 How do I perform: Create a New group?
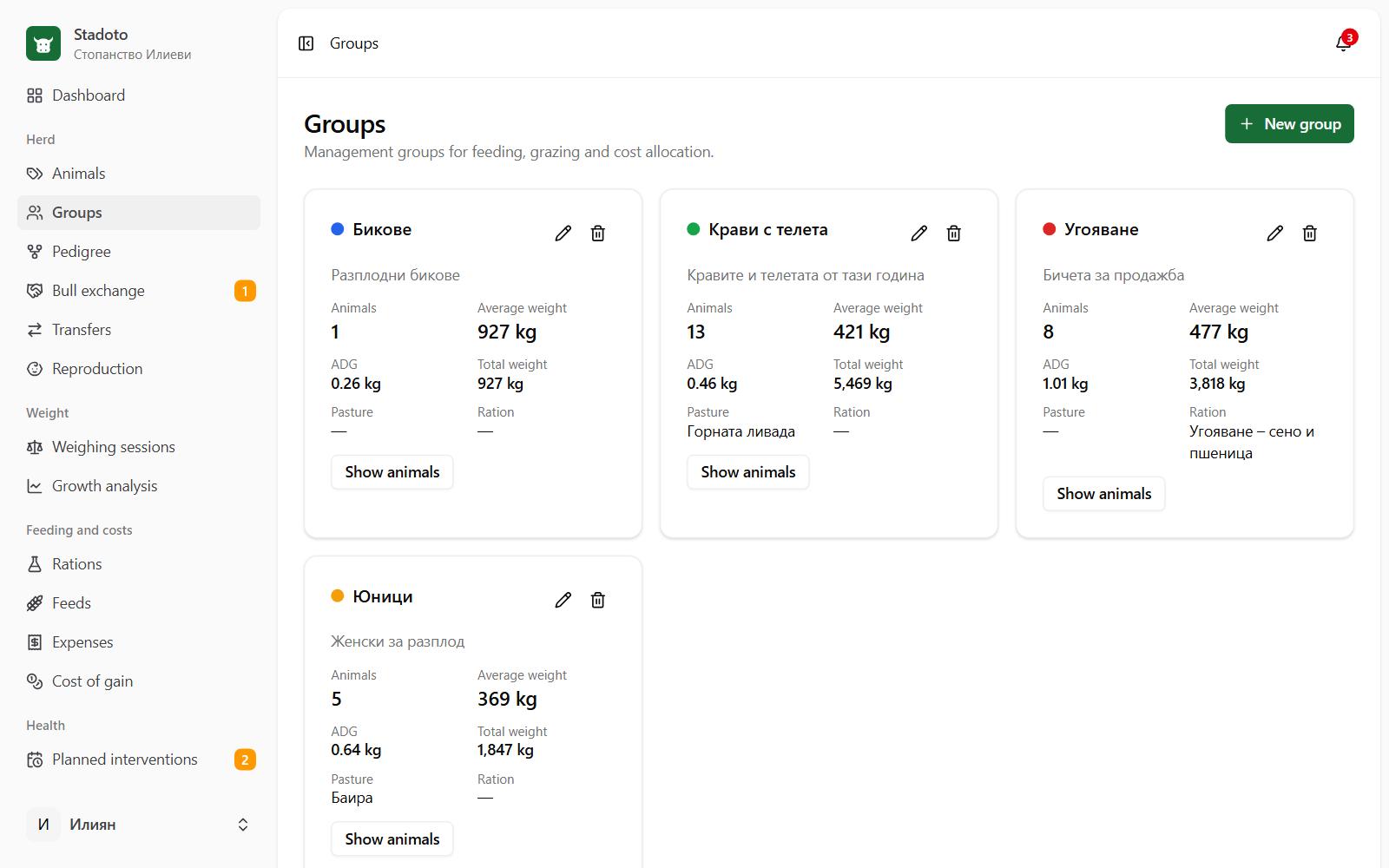tap(1289, 124)
